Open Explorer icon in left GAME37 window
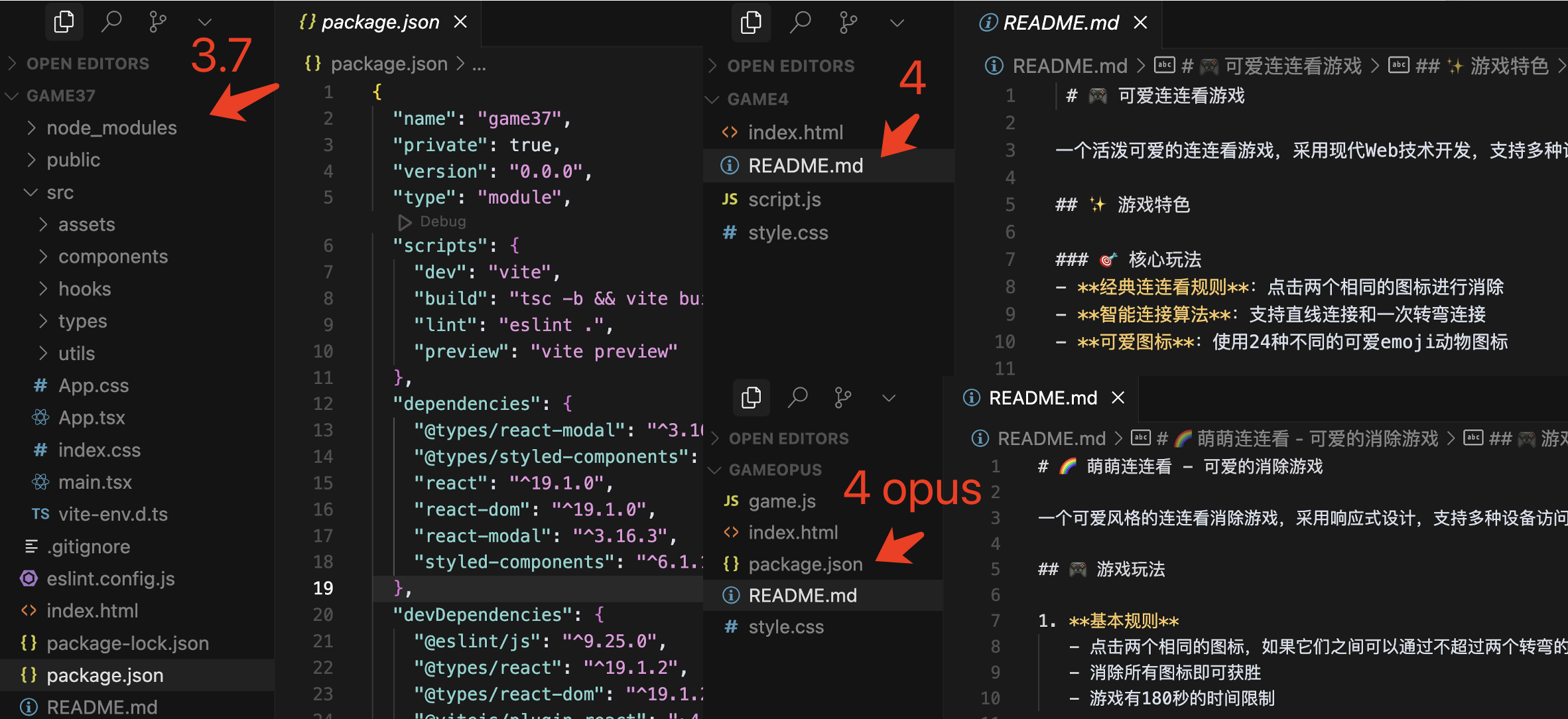 (x=64, y=22)
